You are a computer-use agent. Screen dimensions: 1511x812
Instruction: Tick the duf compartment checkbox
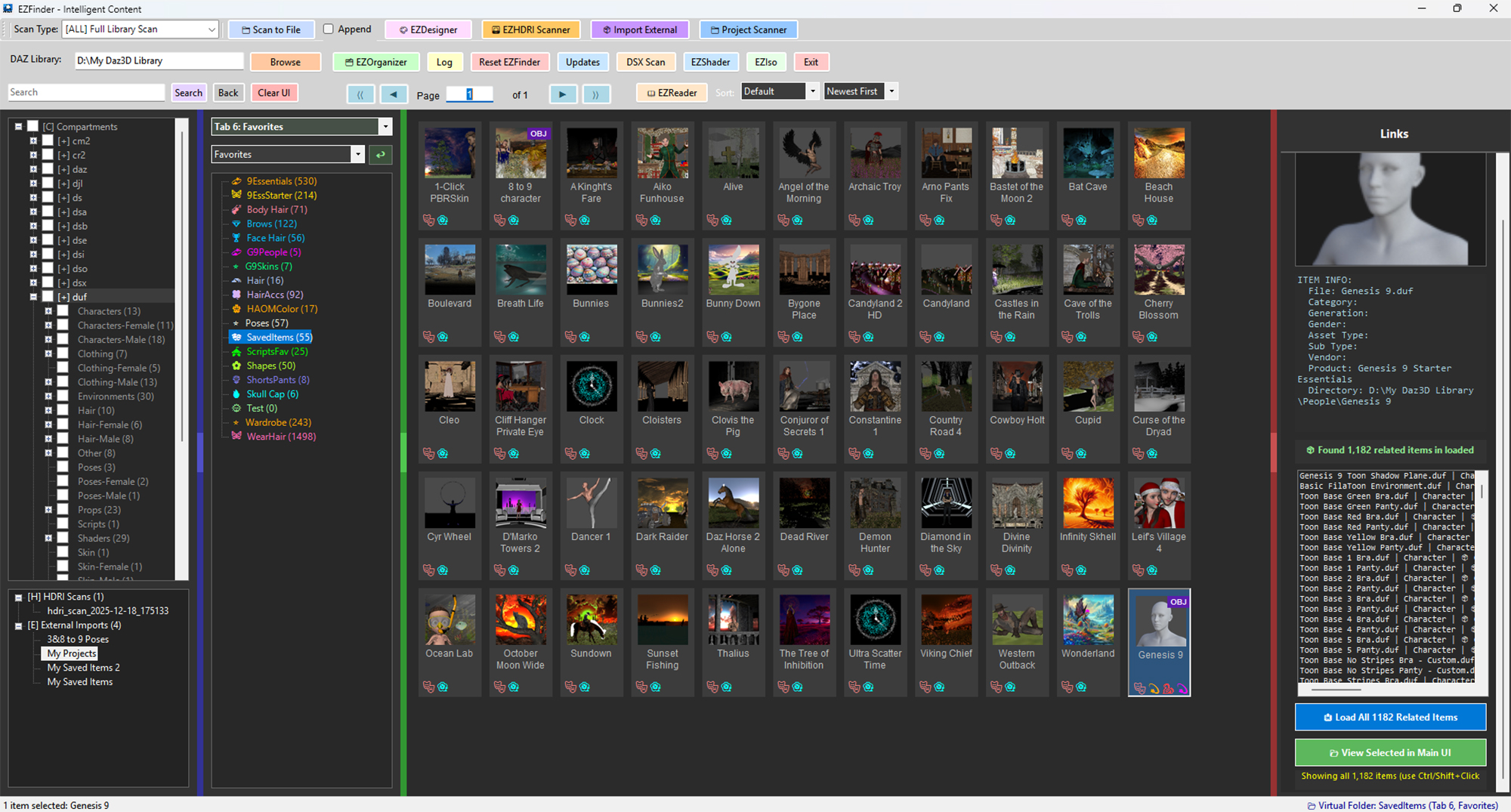[x=48, y=297]
